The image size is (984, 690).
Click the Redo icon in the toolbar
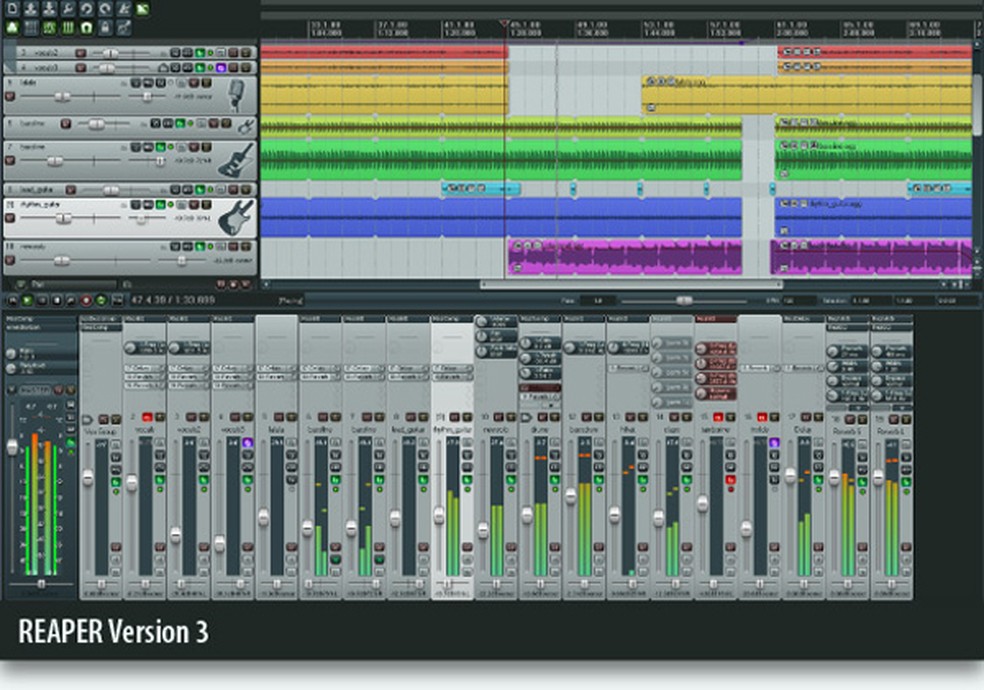click(104, 8)
